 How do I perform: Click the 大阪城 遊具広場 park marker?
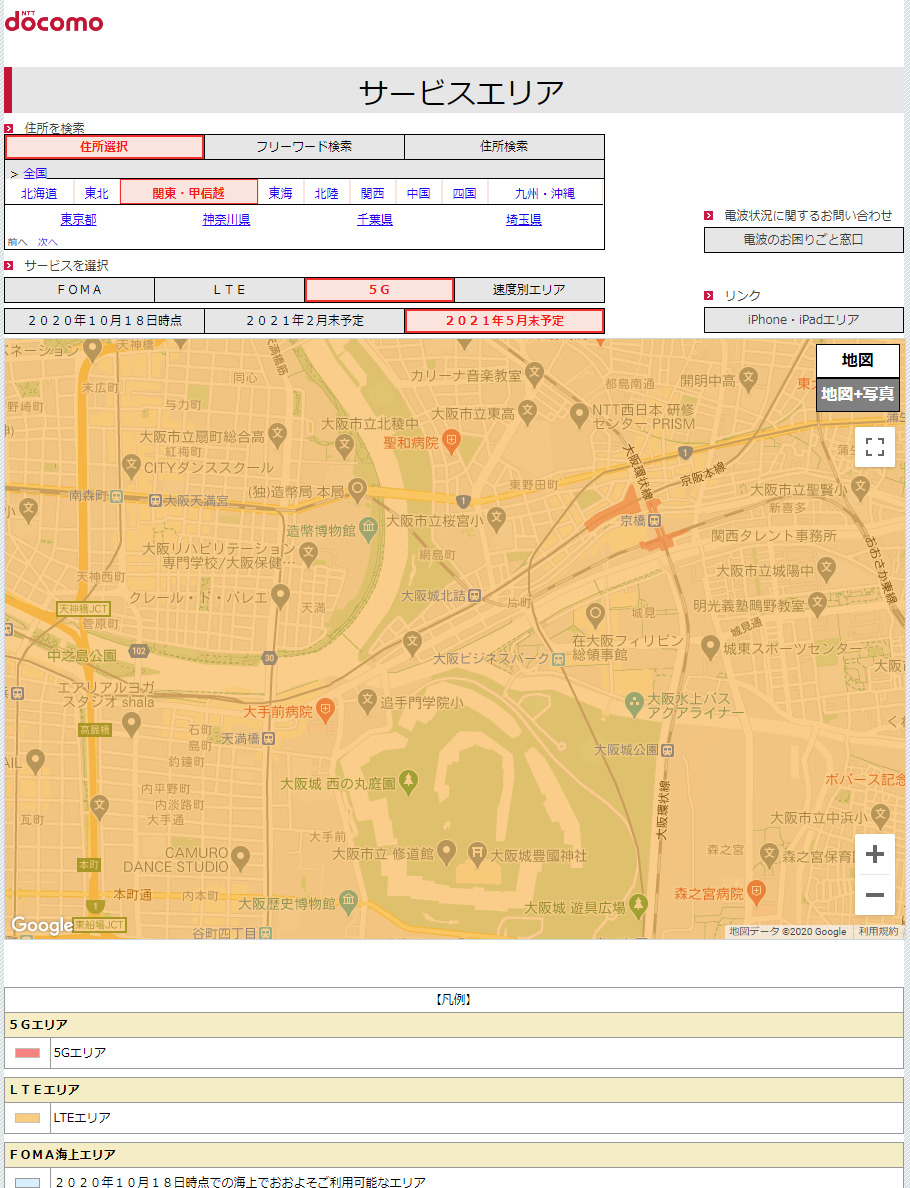639,905
